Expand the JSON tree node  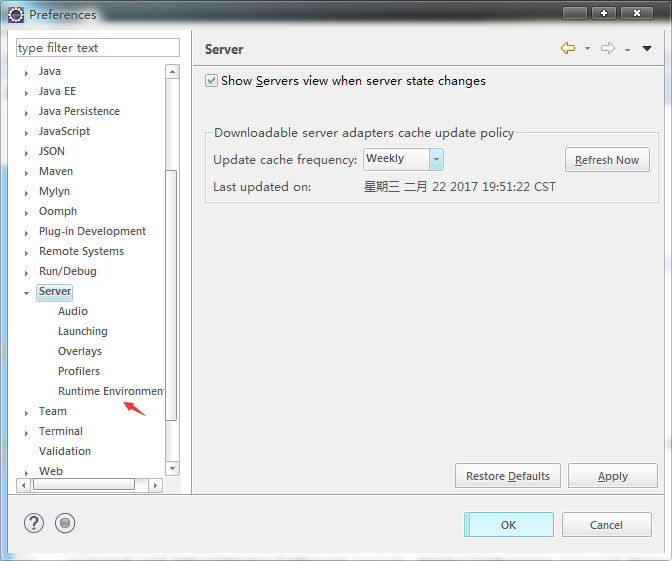[x=27, y=153]
